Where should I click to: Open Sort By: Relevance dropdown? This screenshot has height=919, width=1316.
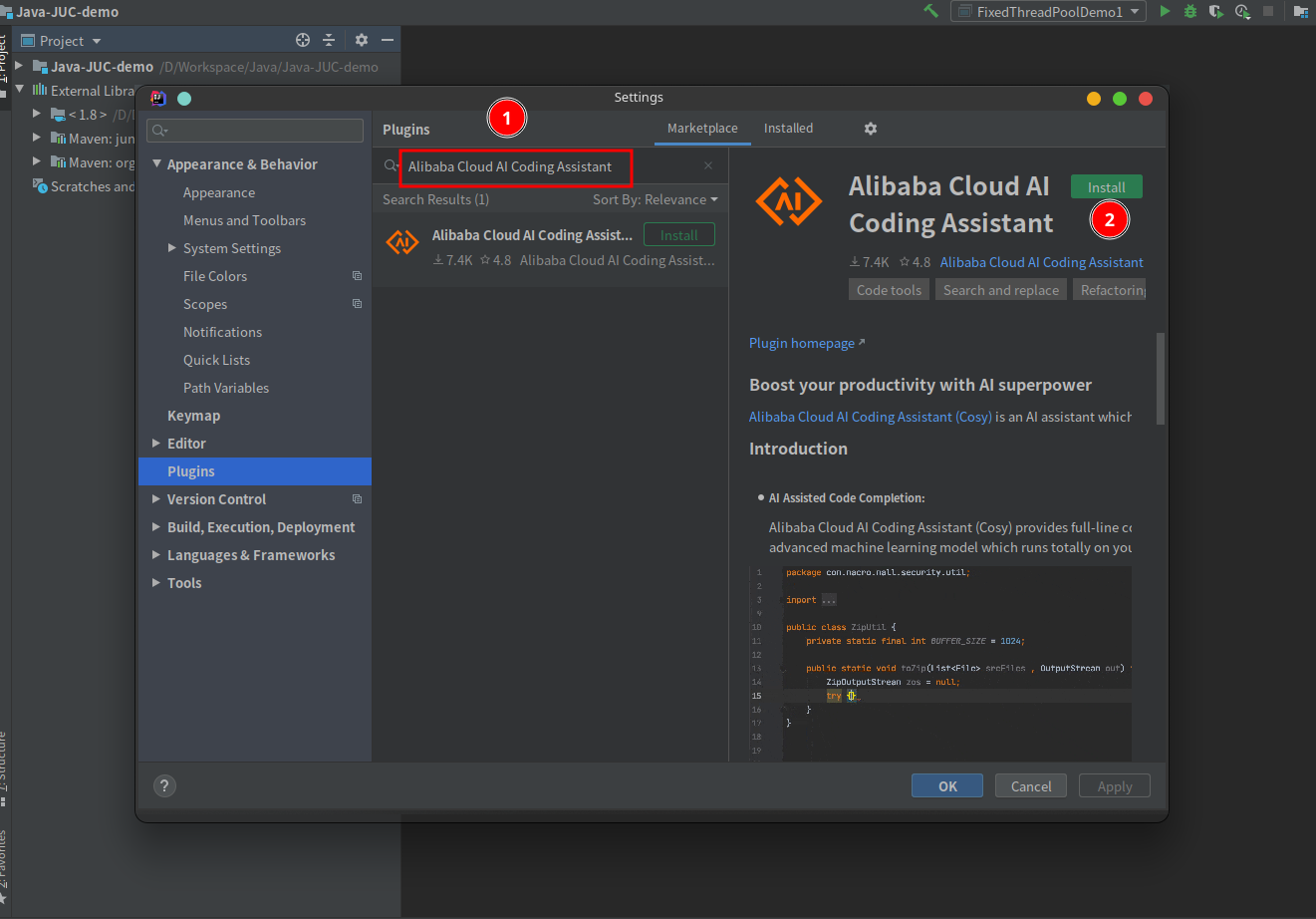(655, 199)
